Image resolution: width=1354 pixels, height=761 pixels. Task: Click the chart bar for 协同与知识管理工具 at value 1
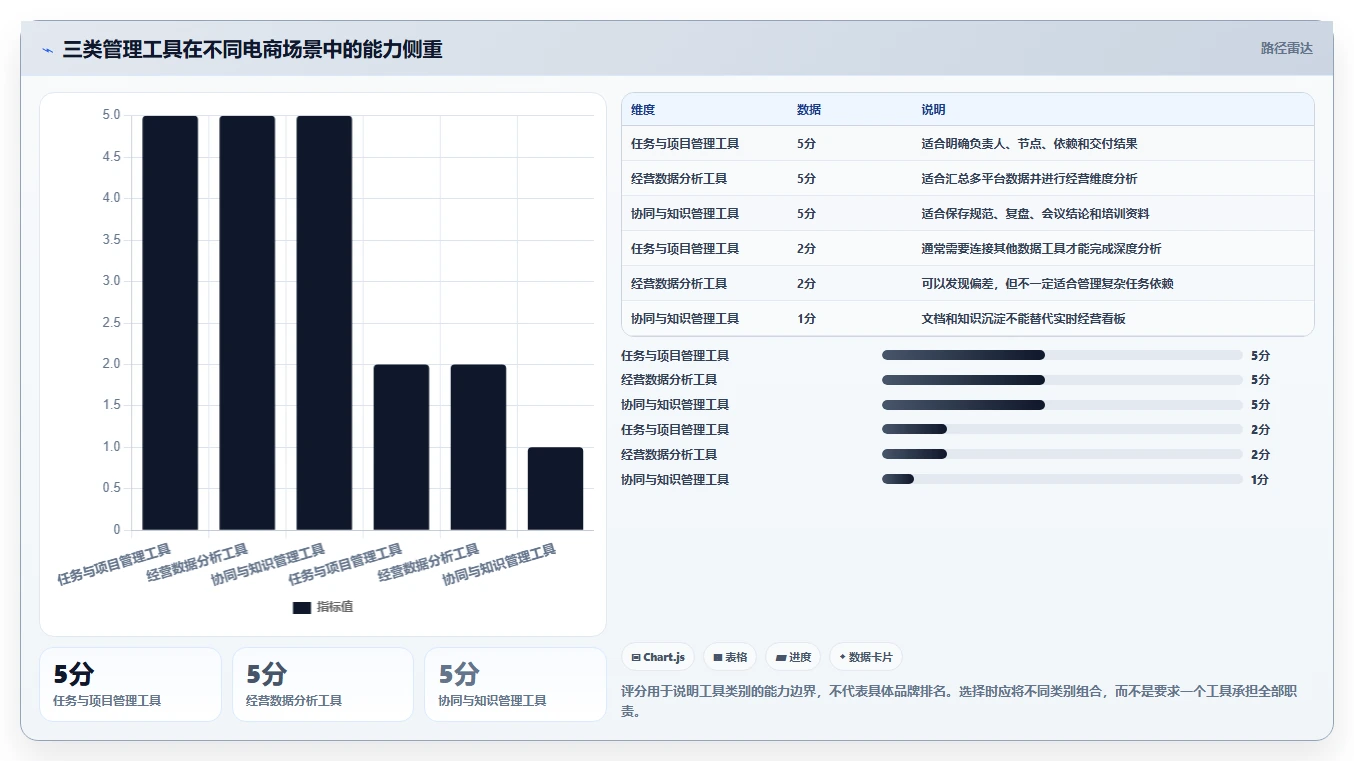point(555,489)
